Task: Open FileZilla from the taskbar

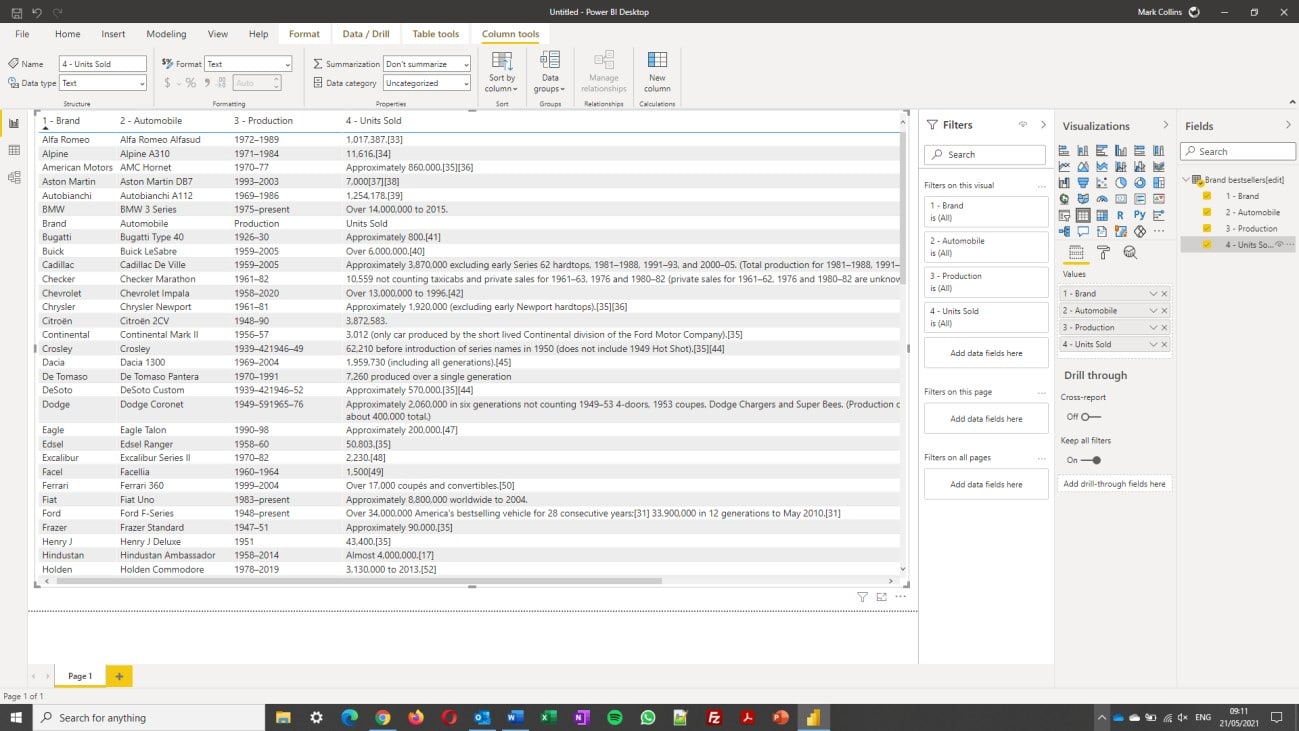Action: click(714, 717)
